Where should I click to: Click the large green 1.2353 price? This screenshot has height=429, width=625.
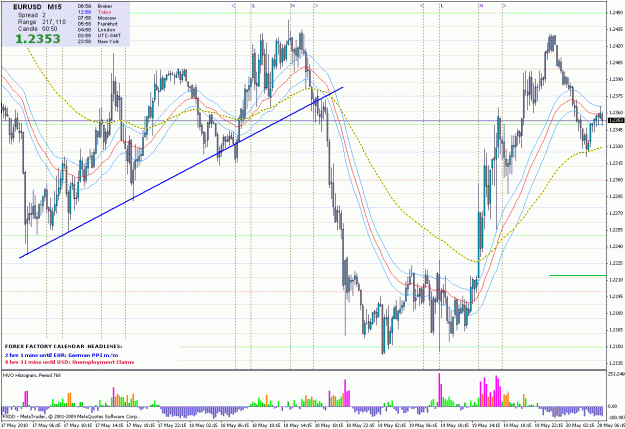pos(38,39)
